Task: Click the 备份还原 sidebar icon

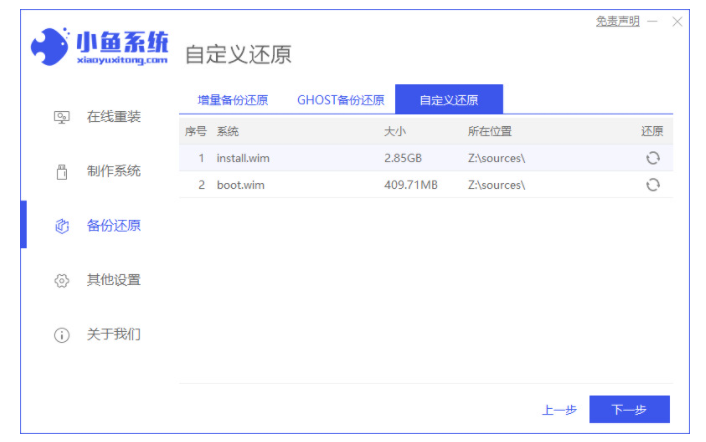Action: [62, 226]
